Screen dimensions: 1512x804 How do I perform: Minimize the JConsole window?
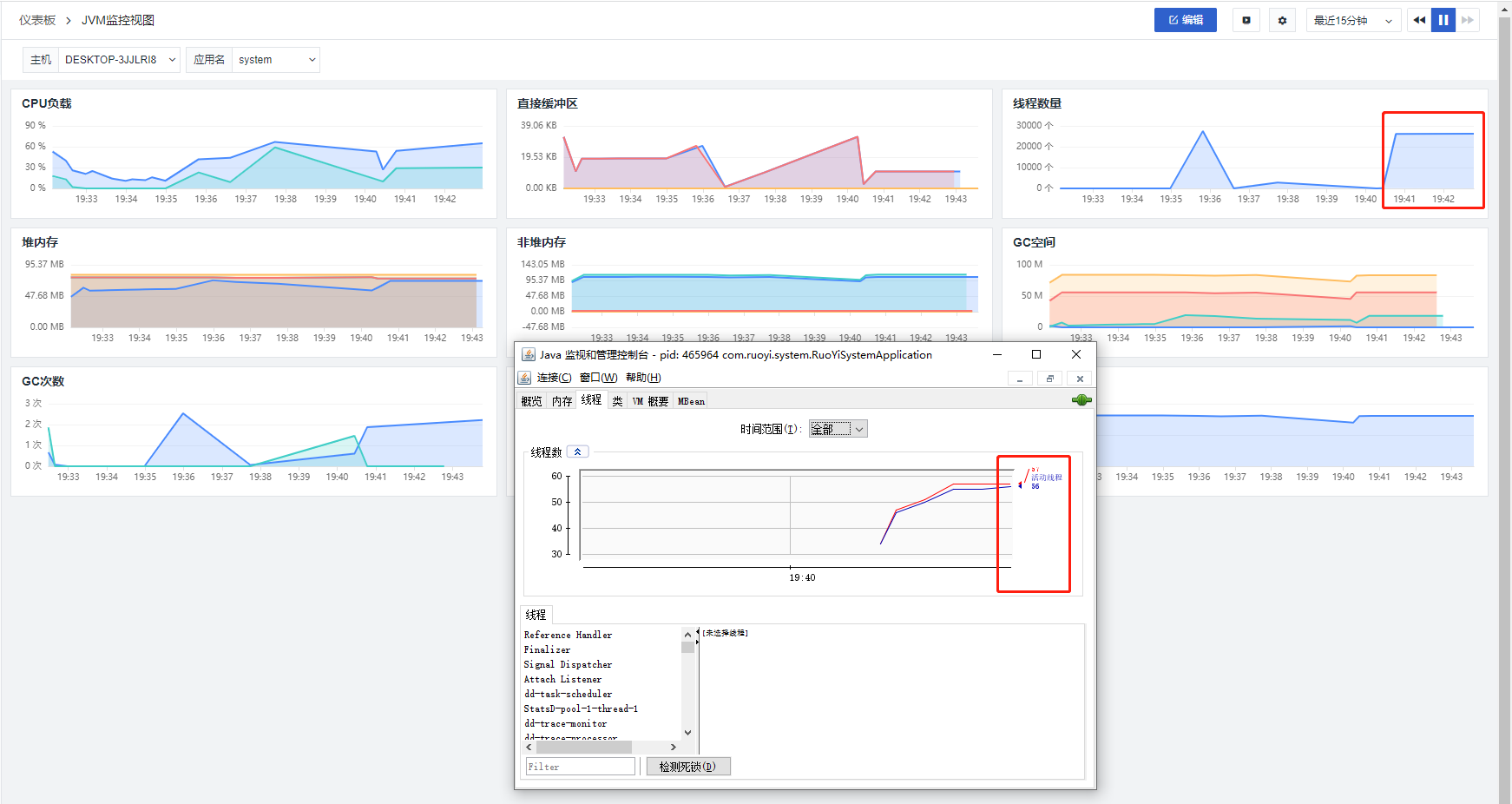[997, 354]
